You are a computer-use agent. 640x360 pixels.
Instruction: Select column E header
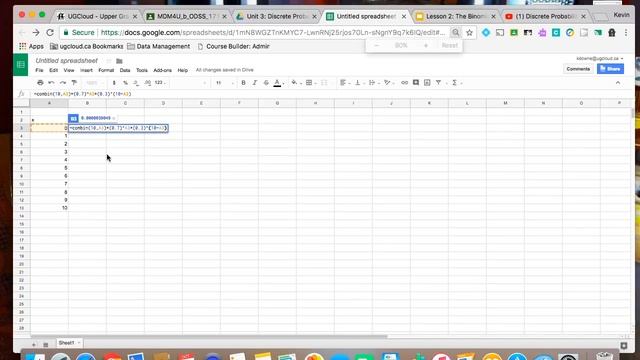(x=201, y=103)
